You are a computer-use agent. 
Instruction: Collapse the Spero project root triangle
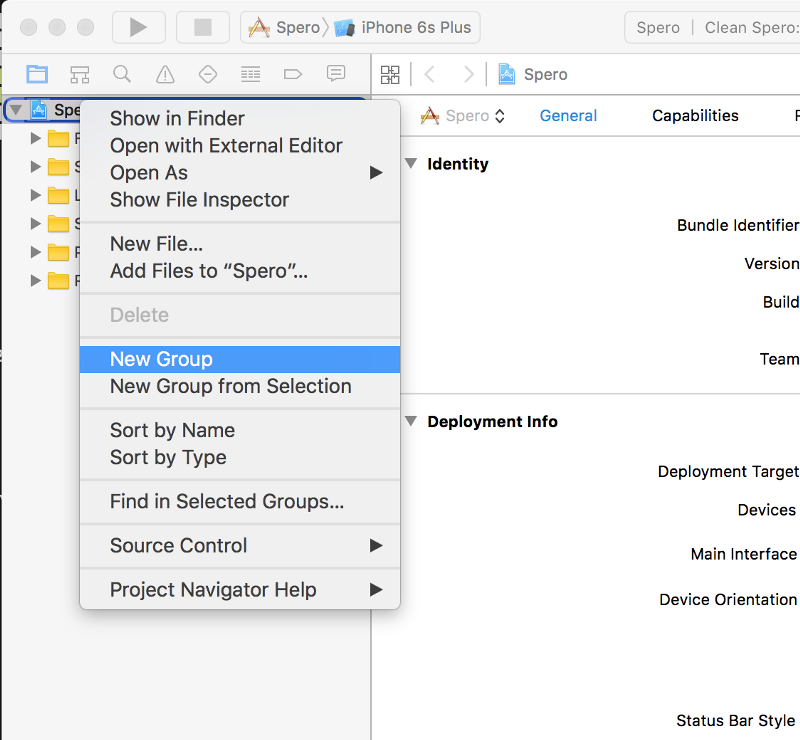click(16, 110)
